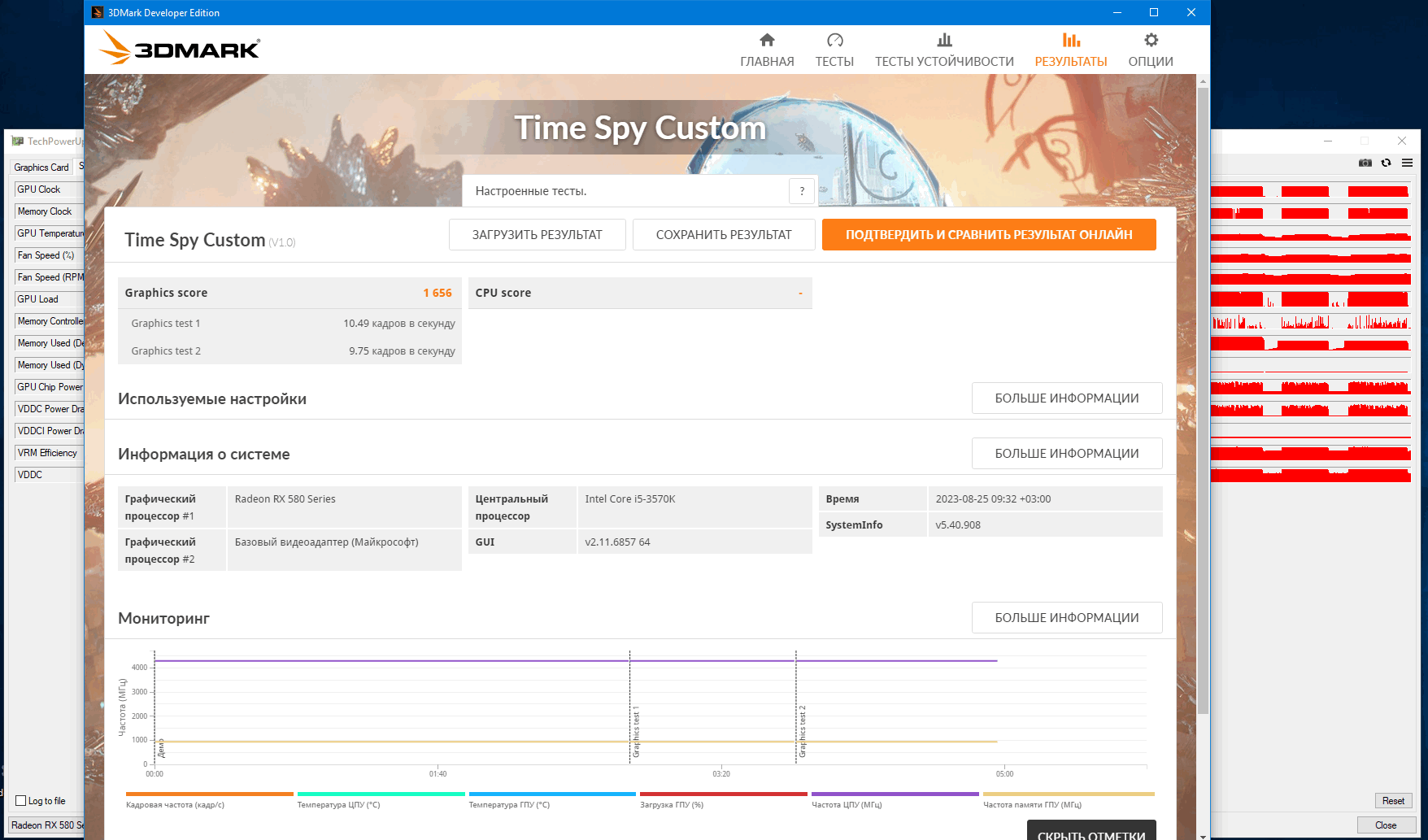Click ЗАГРУЗИТЬ РЕЗУЛЬТАТ button
The width and height of the screenshot is (1428, 840).
[x=538, y=234]
